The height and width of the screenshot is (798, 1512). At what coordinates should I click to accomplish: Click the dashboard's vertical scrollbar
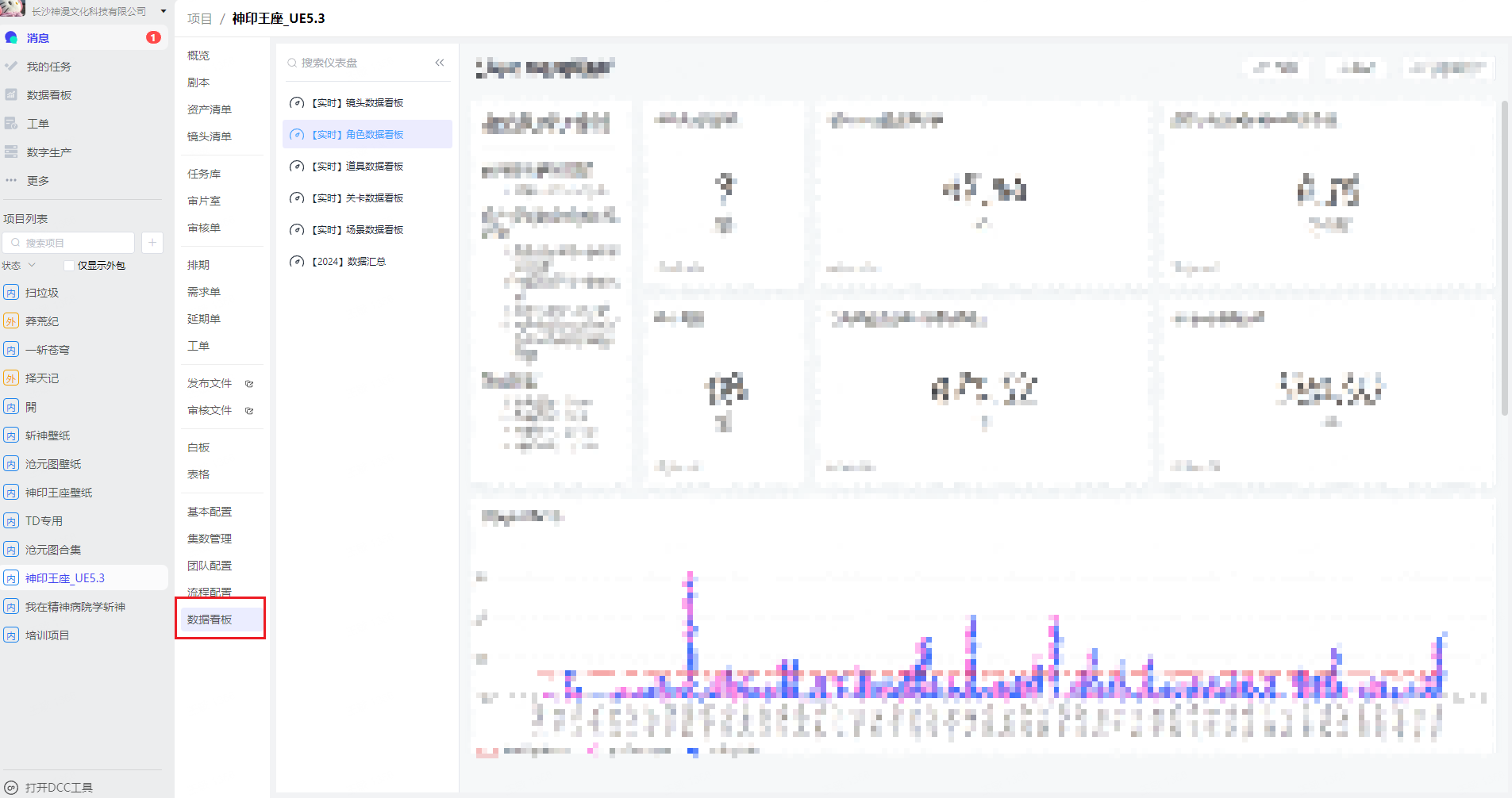[x=1504, y=258]
